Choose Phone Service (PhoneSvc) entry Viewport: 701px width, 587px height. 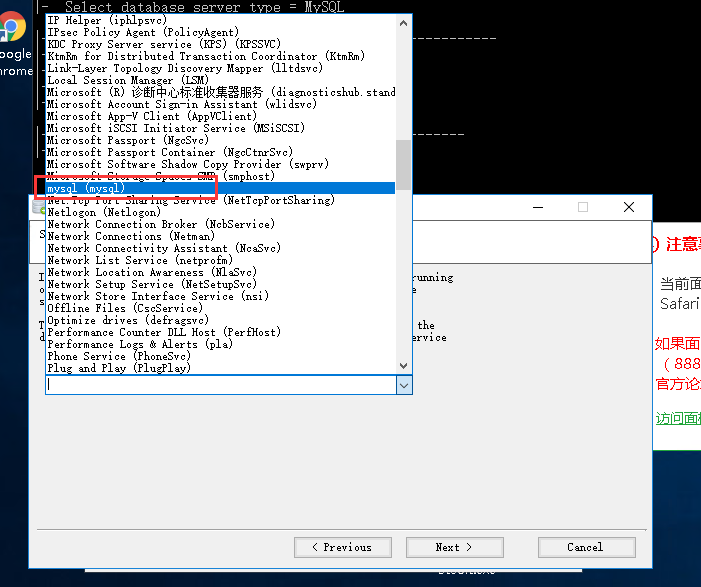coord(221,356)
